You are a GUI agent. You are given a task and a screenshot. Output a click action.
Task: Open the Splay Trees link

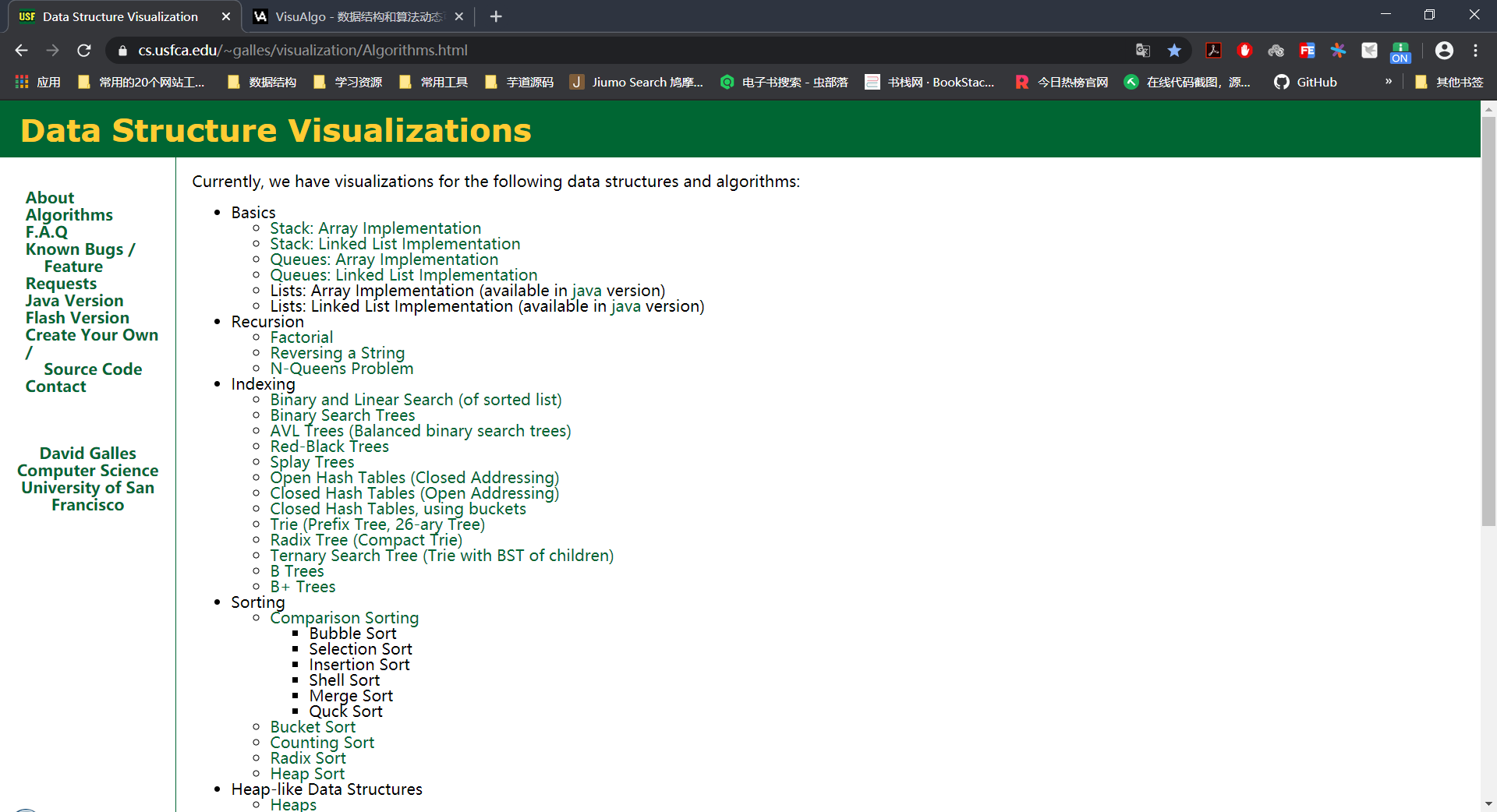coord(312,462)
